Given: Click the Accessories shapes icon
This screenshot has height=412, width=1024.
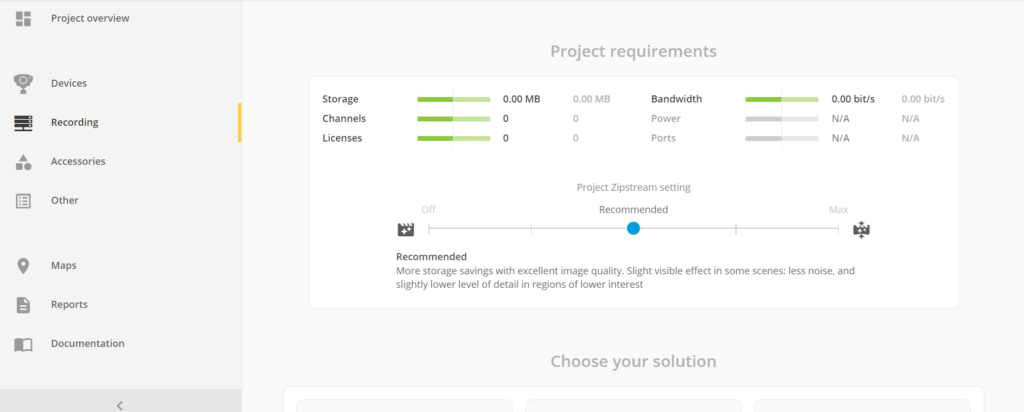Looking at the screenshot, I should click(24, 162).
